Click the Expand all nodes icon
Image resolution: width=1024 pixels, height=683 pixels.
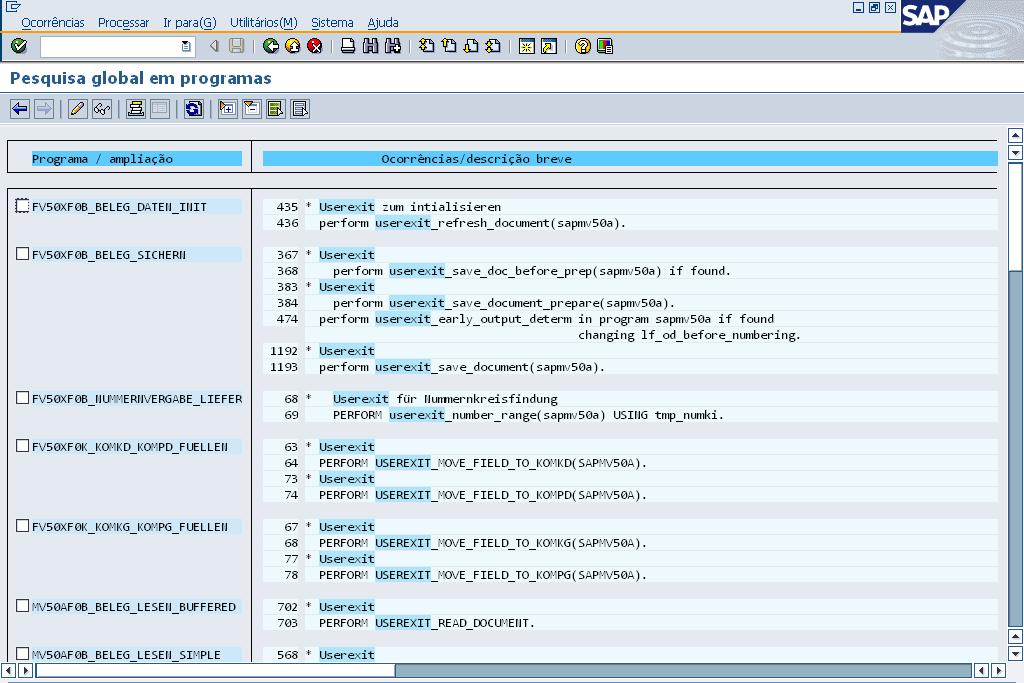coord(228,109)
